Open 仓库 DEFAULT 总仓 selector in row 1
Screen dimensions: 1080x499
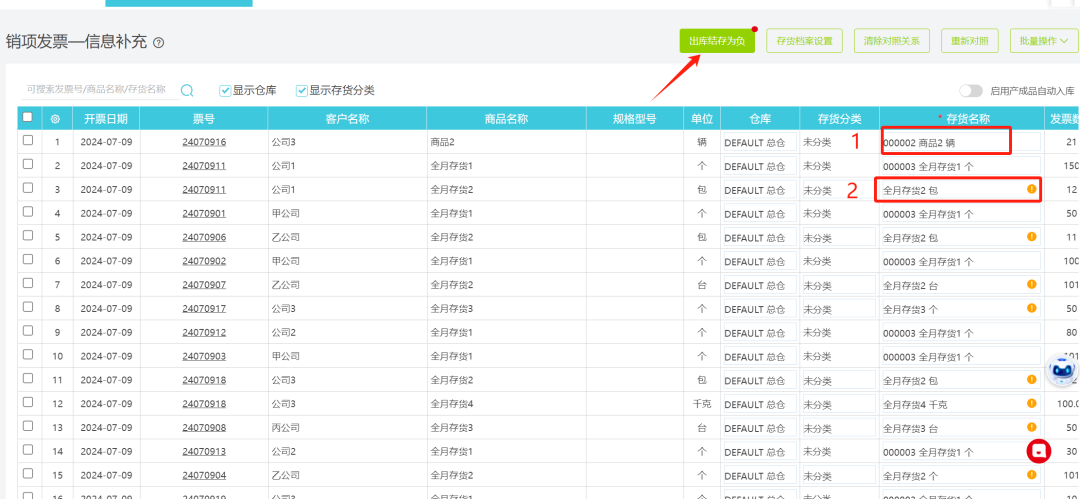[x=760, y=143]
